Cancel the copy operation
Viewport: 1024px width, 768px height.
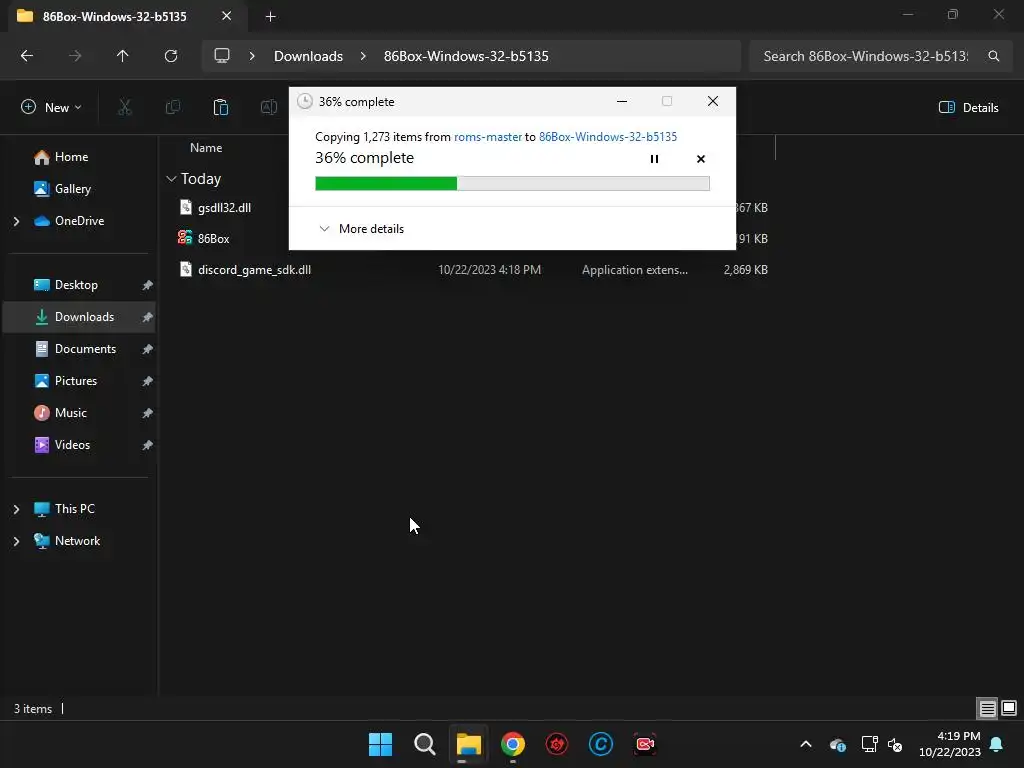tap(701, 159)
